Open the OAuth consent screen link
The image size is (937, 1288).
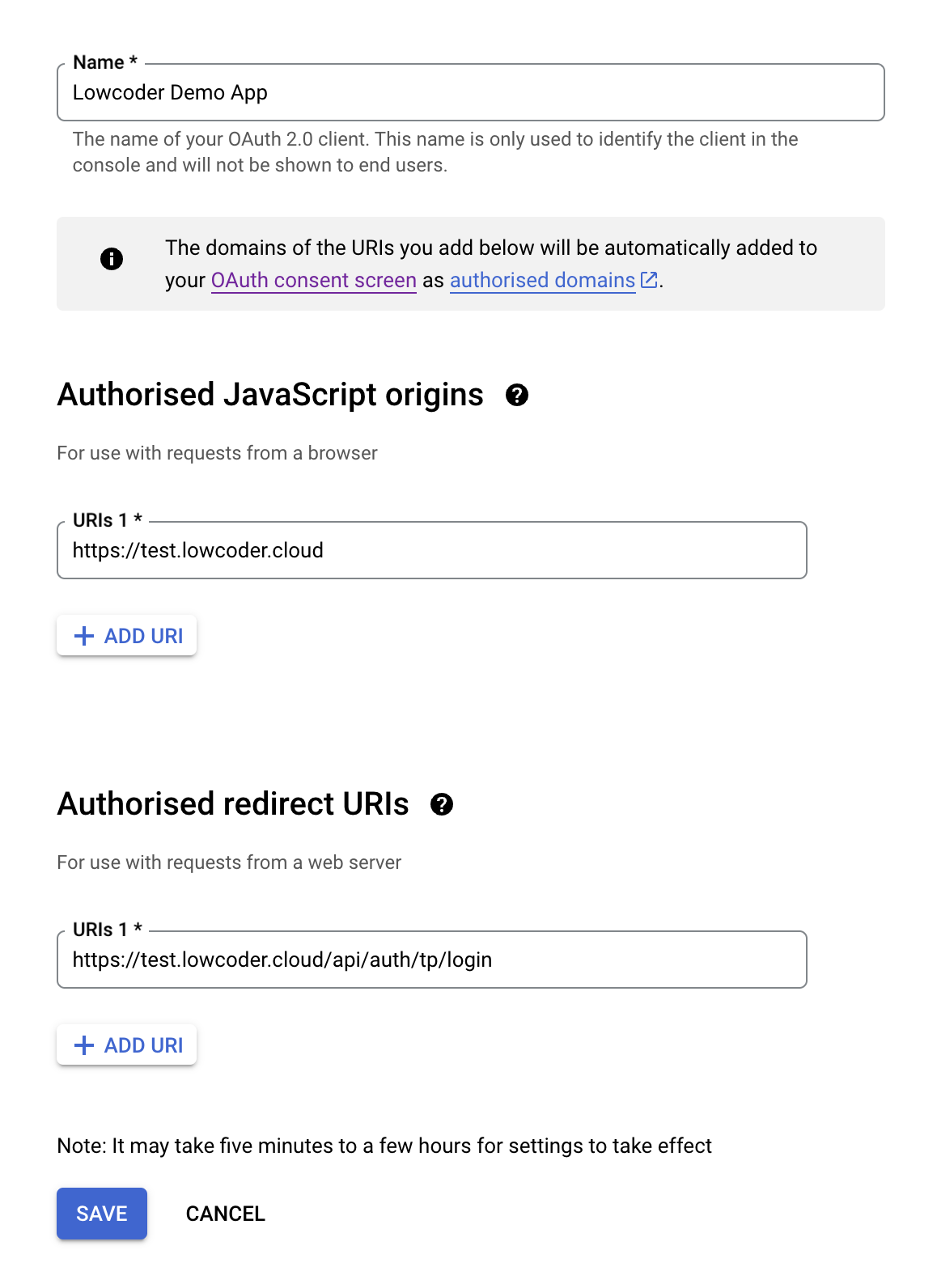coord(313,280)
